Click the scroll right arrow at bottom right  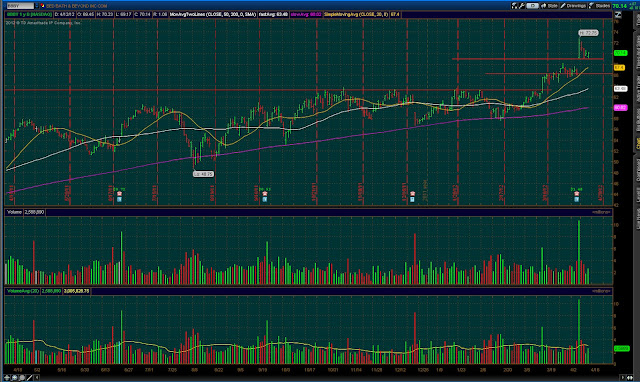[623, 378]
